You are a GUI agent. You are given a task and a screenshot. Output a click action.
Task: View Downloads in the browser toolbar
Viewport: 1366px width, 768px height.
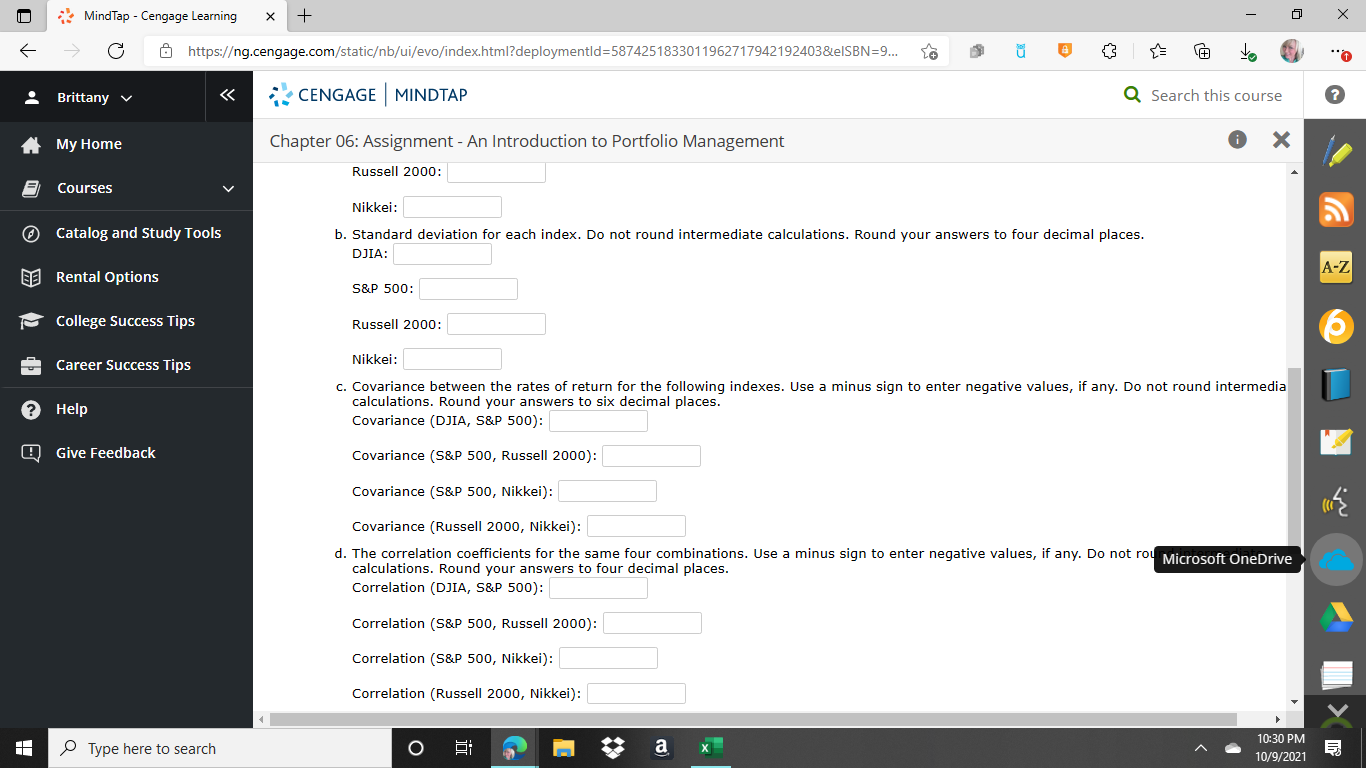pos(1246,50)
